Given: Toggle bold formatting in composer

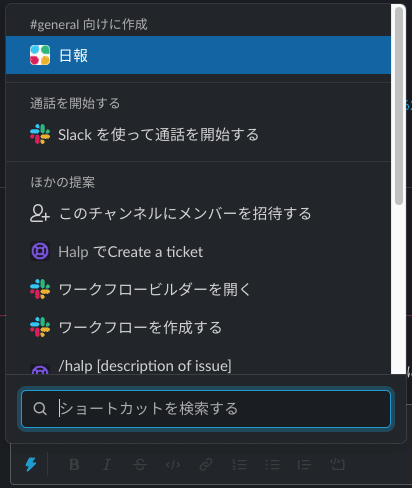Looking at the screenshot, I should pyautogui.click(x=74, y=464).
